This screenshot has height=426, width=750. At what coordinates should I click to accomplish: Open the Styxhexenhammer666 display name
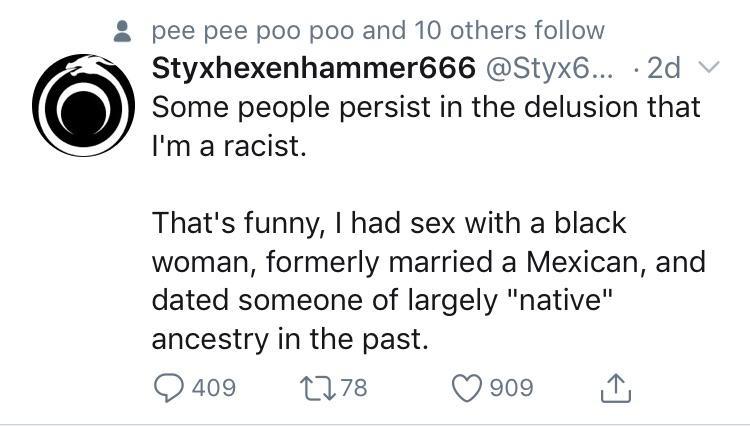tap(313, 68)
